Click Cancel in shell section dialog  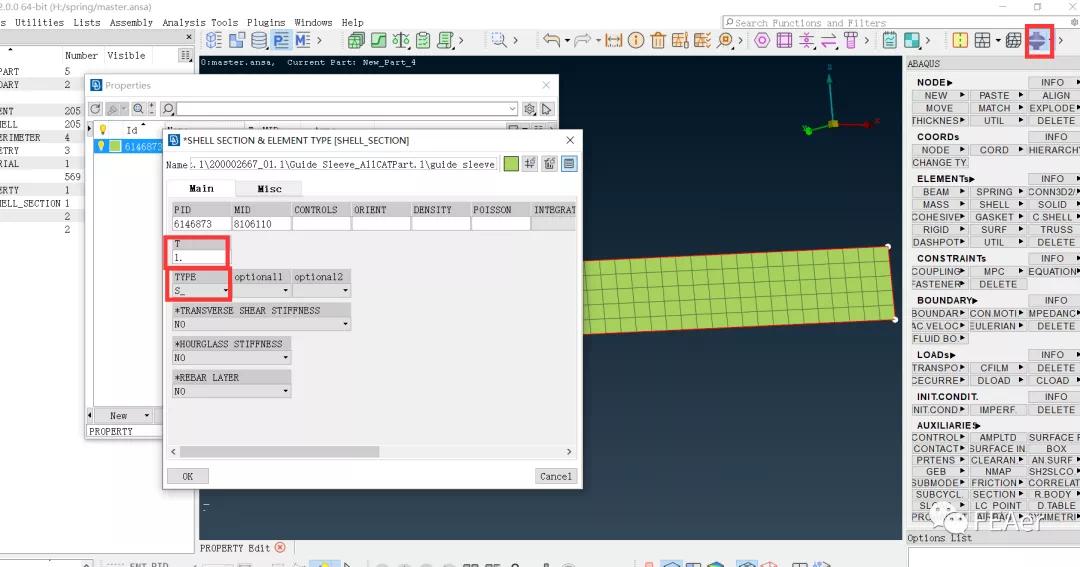point(556,476)
